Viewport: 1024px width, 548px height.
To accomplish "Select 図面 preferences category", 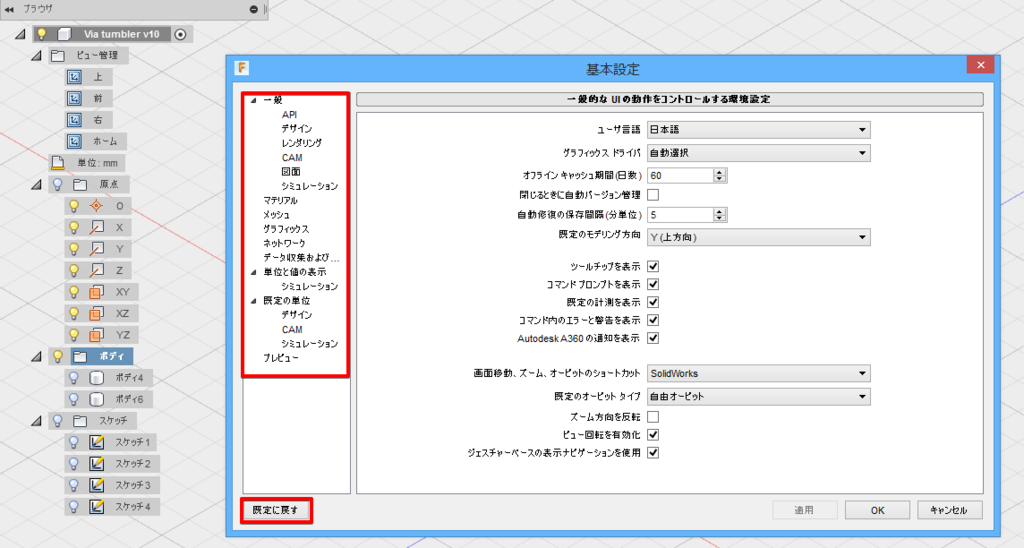I will pos(291,172).
